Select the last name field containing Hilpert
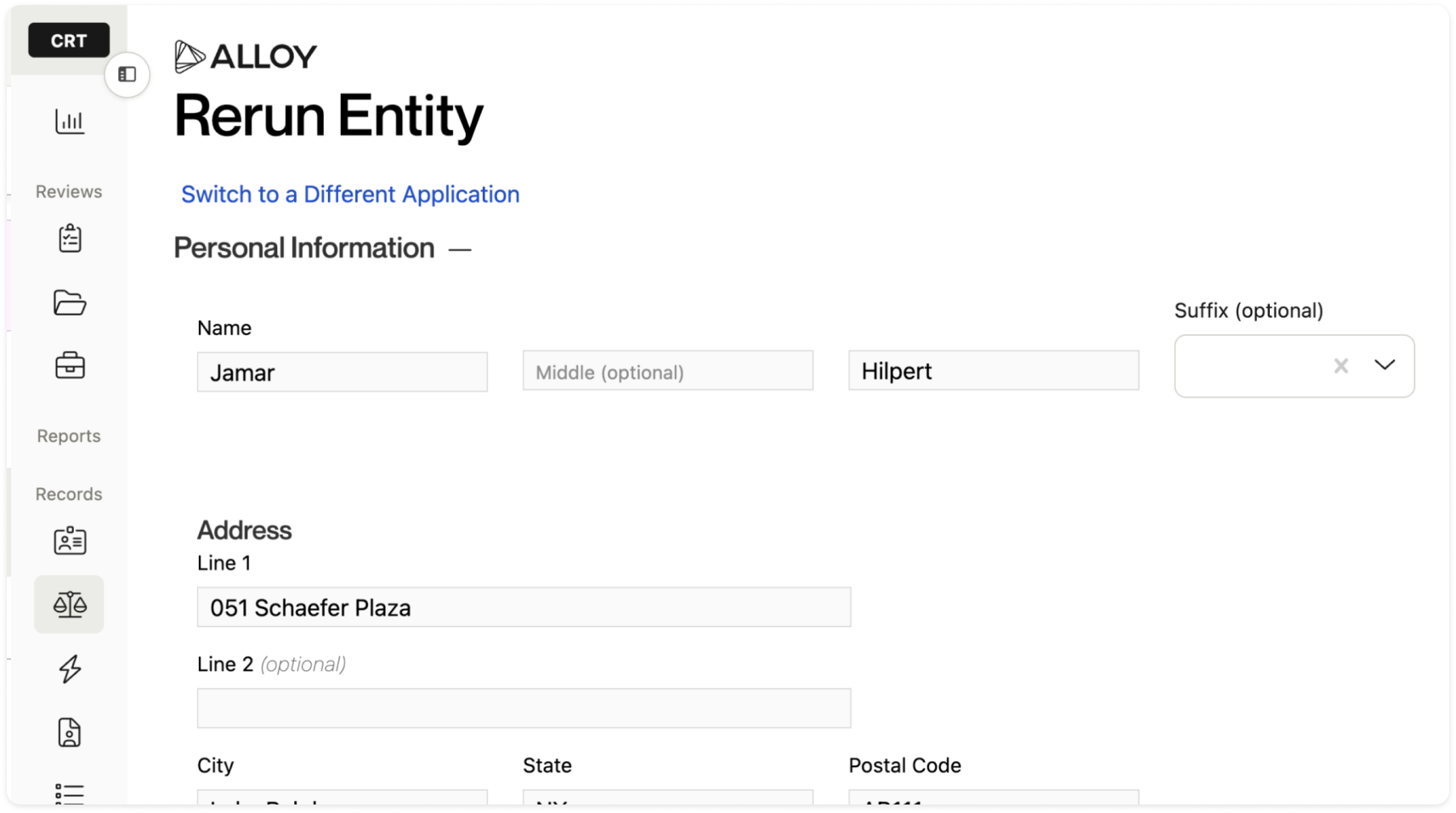This screenshot has width=1456, height=813. pyautogui.click(x=994, y=371)
